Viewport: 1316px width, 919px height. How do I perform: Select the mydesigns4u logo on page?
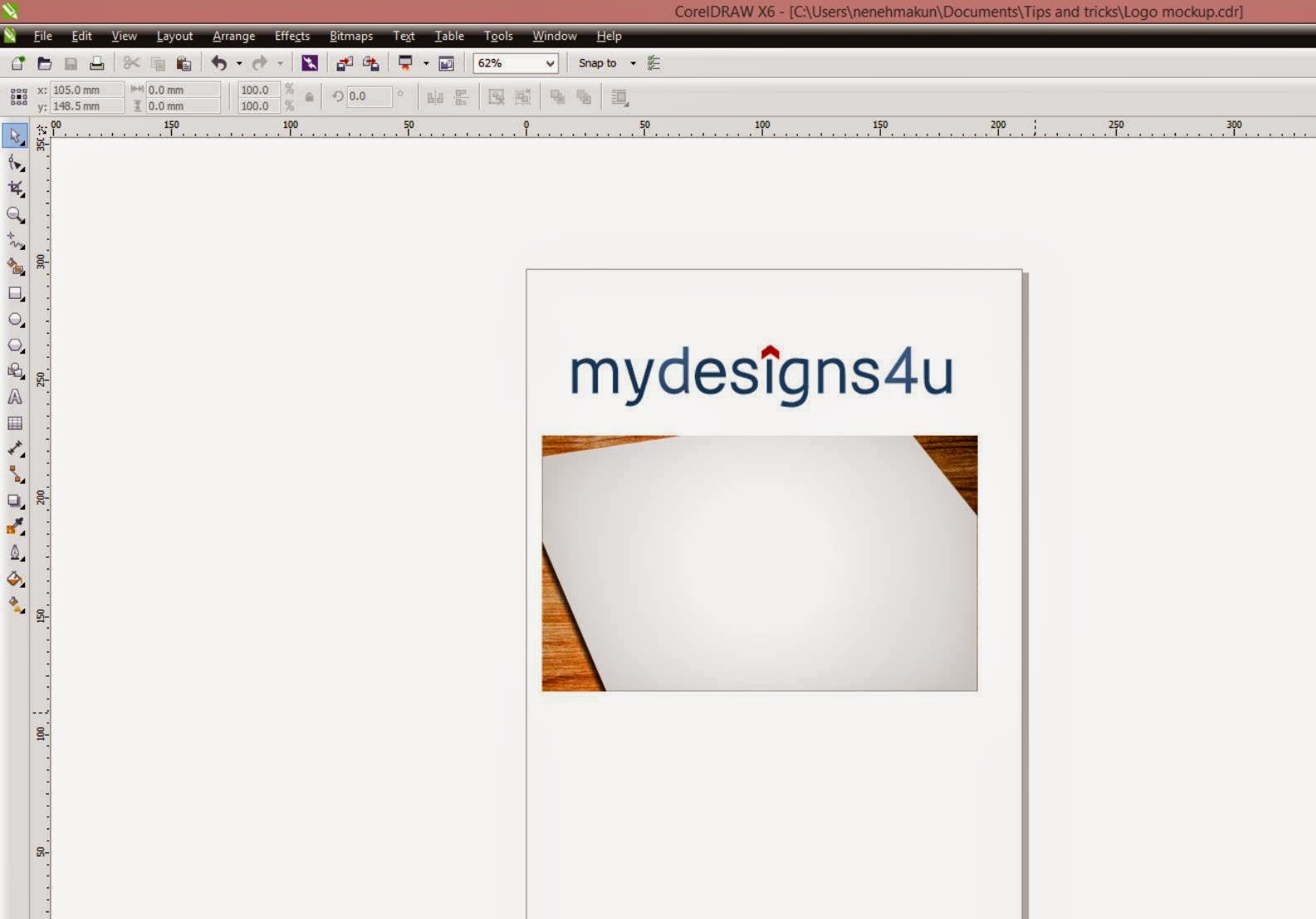(761, 376)
